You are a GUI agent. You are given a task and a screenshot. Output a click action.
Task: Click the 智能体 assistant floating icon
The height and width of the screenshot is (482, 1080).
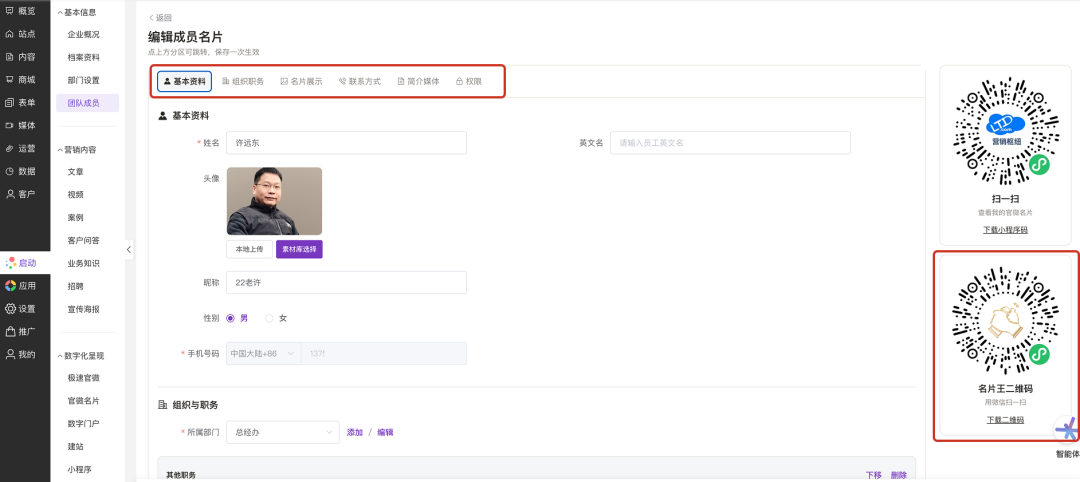(1067, 430)
